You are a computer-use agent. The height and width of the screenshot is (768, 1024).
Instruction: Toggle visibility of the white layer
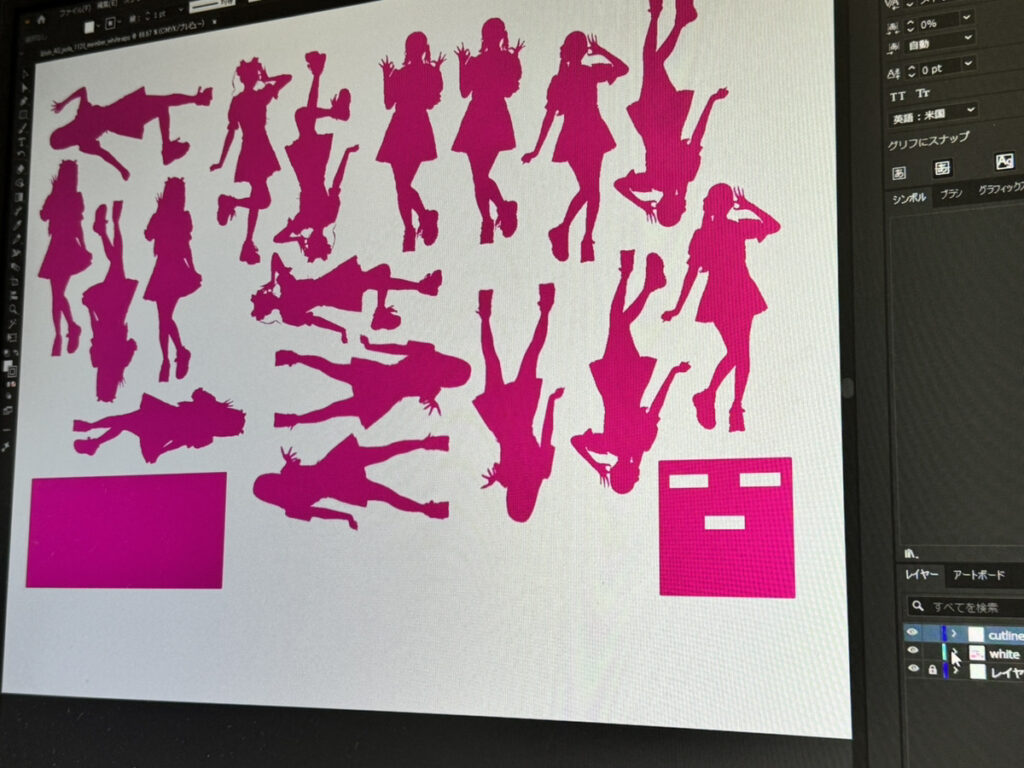click(911, 651)
